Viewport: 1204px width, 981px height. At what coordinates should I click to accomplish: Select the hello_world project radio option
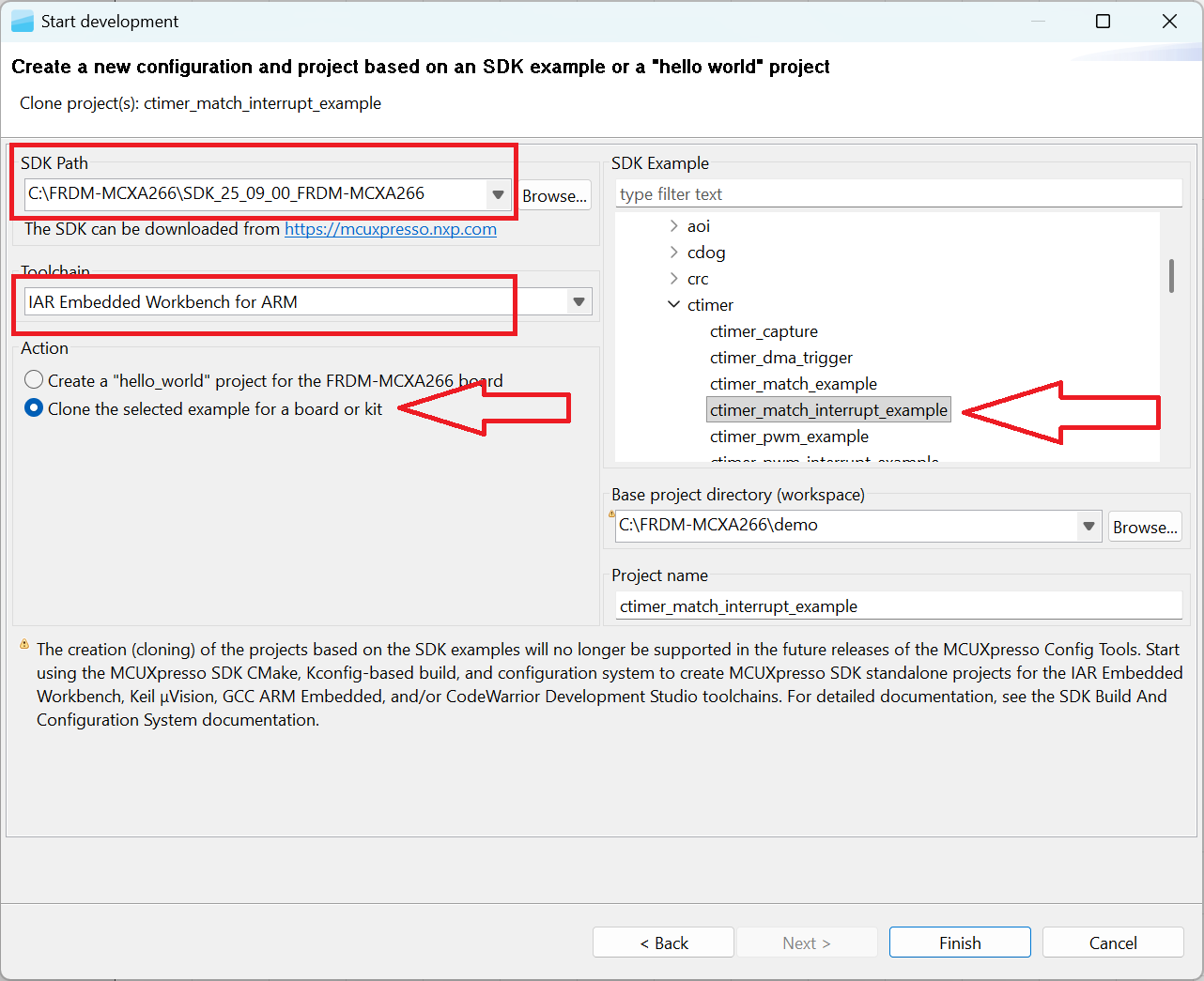34,379
